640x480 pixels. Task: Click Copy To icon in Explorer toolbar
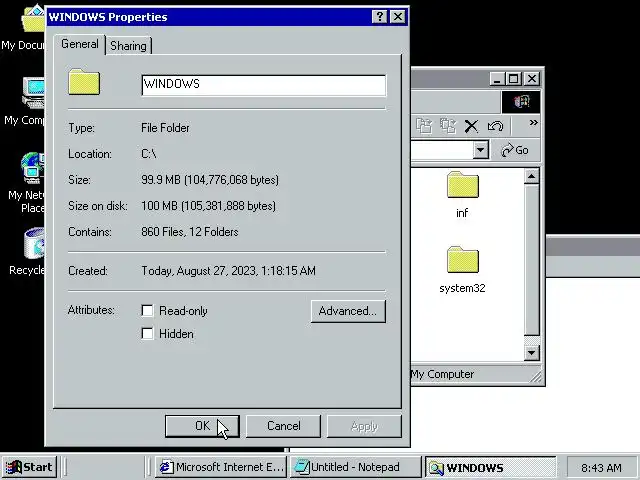click(447, 126)
